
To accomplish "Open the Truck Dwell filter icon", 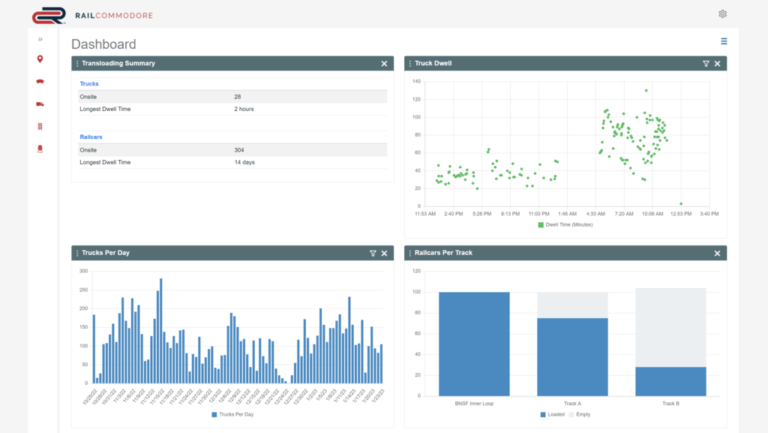I will (706, 63).
